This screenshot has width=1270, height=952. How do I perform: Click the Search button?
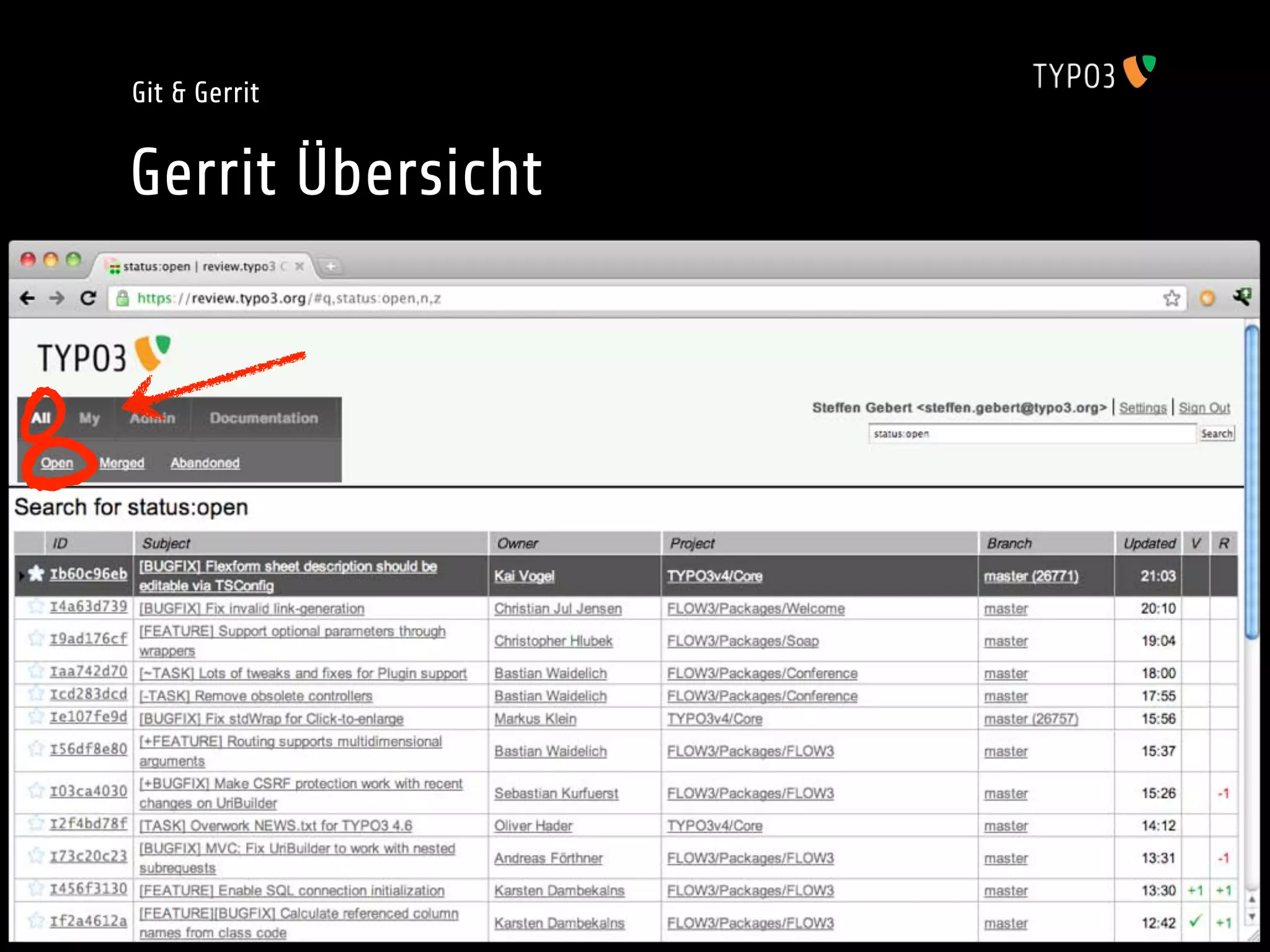tap(1217, 434)
